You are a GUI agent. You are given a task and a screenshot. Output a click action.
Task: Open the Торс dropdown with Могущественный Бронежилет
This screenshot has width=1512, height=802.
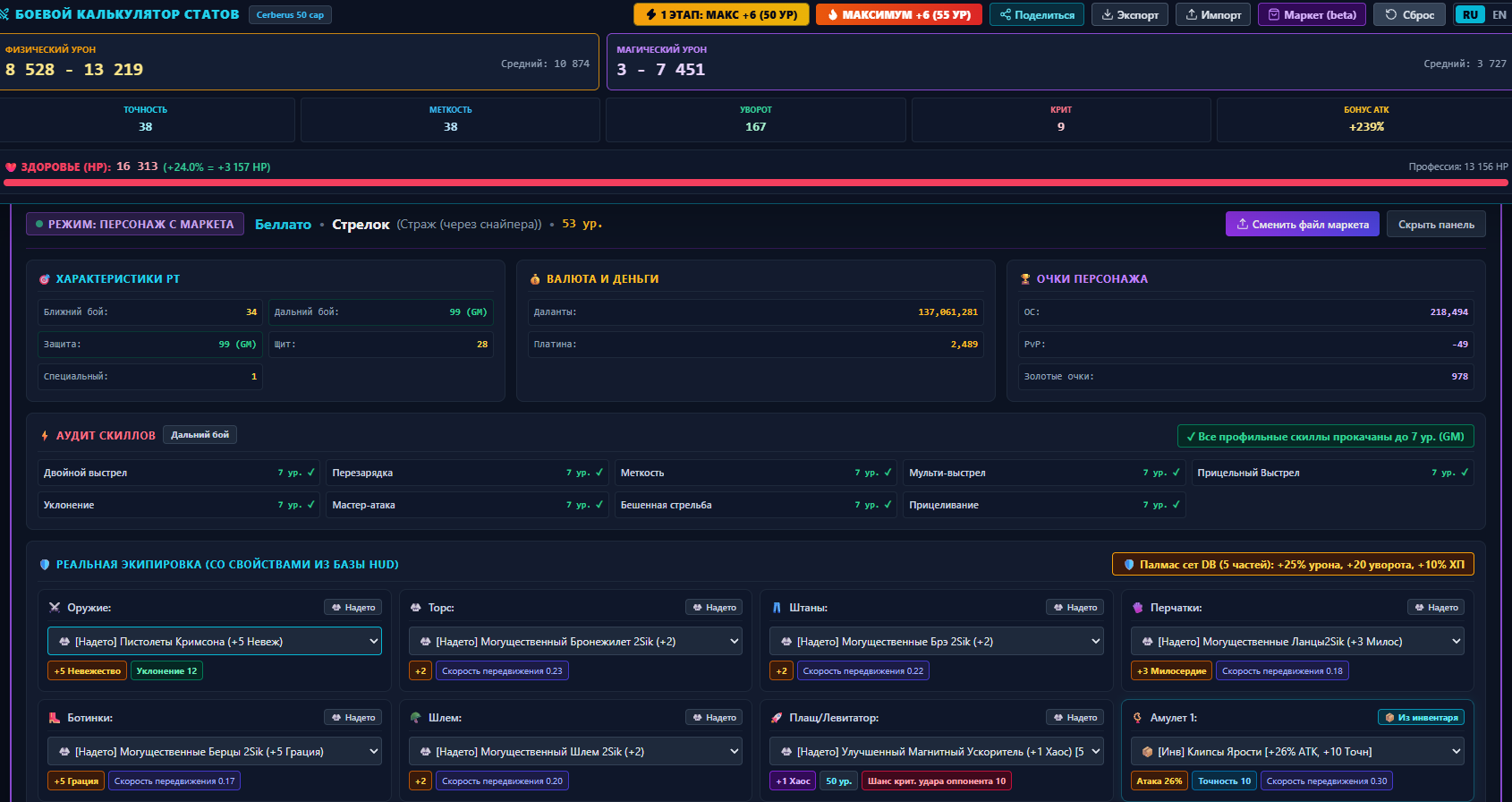tap(575, 642)
